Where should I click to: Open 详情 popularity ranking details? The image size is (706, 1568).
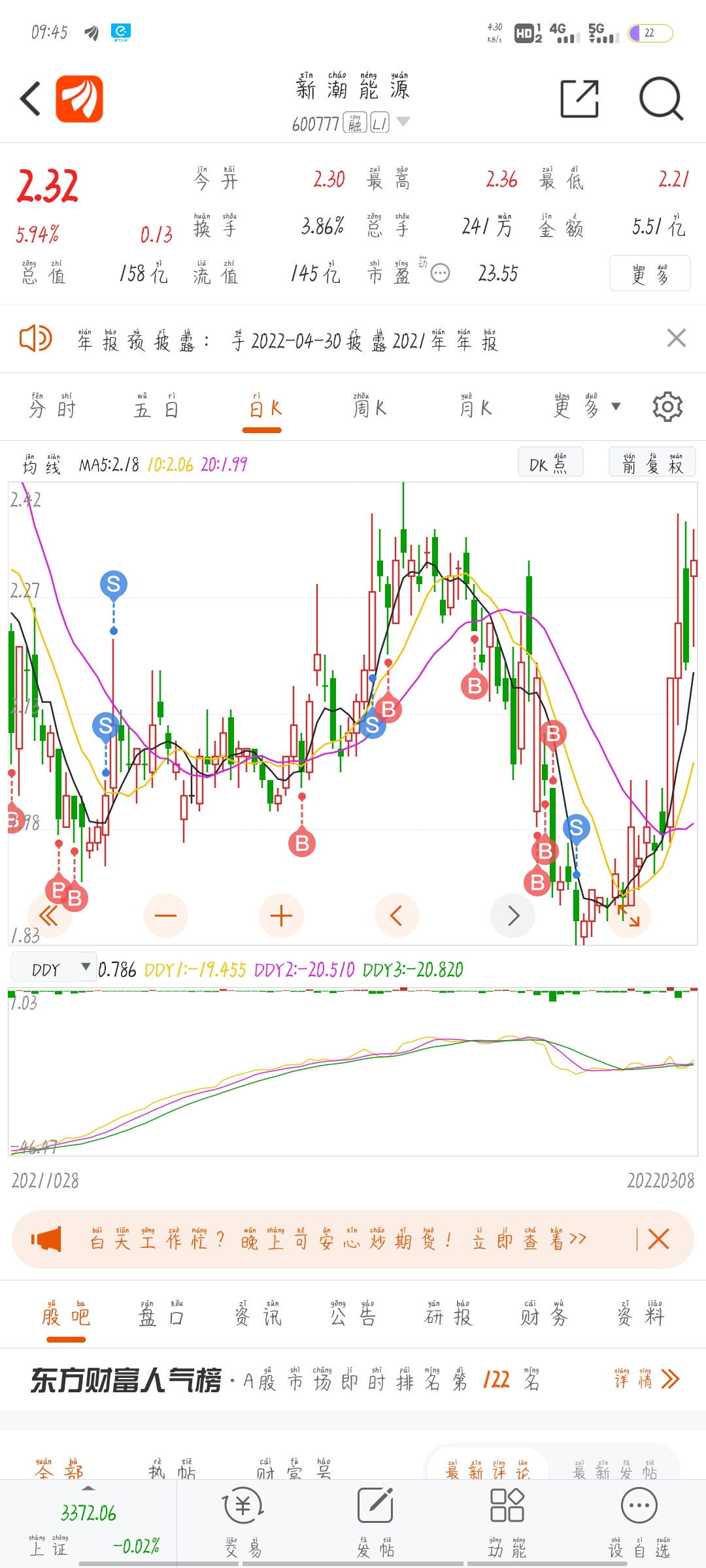tap(646, 1379)
